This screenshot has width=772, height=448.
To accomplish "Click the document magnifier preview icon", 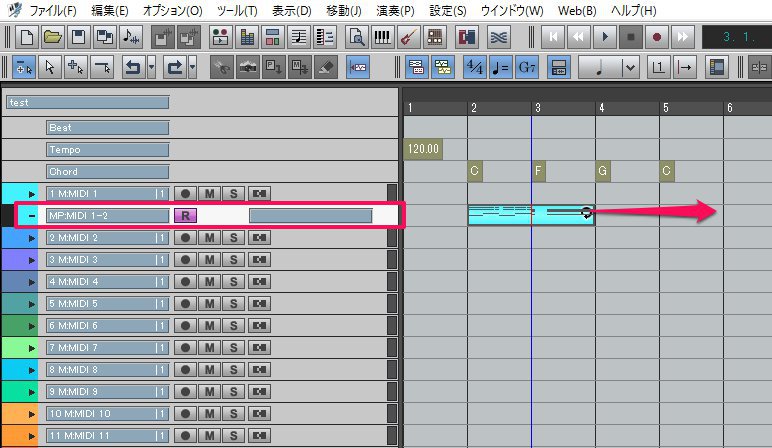I will (x=356, y=37).
